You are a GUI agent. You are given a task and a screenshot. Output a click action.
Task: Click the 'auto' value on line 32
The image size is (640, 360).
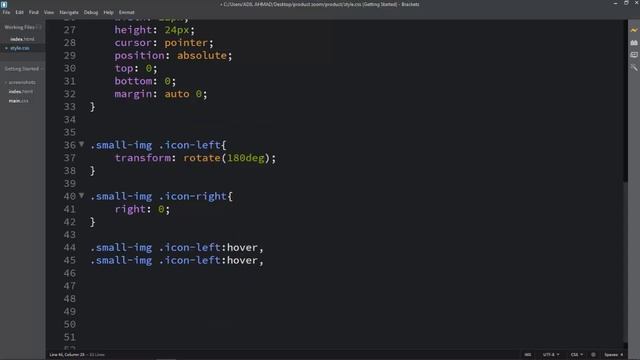[x=177, y=94]
